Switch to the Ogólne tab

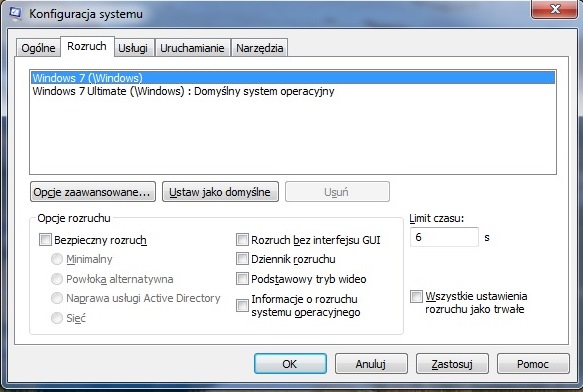(38, 48)
